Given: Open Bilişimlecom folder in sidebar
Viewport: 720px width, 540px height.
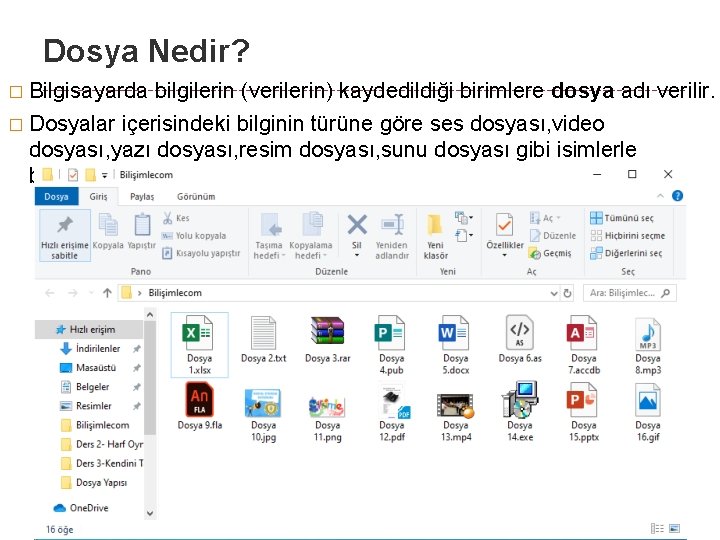Looking at the screenshot, I should pos(102,425).
